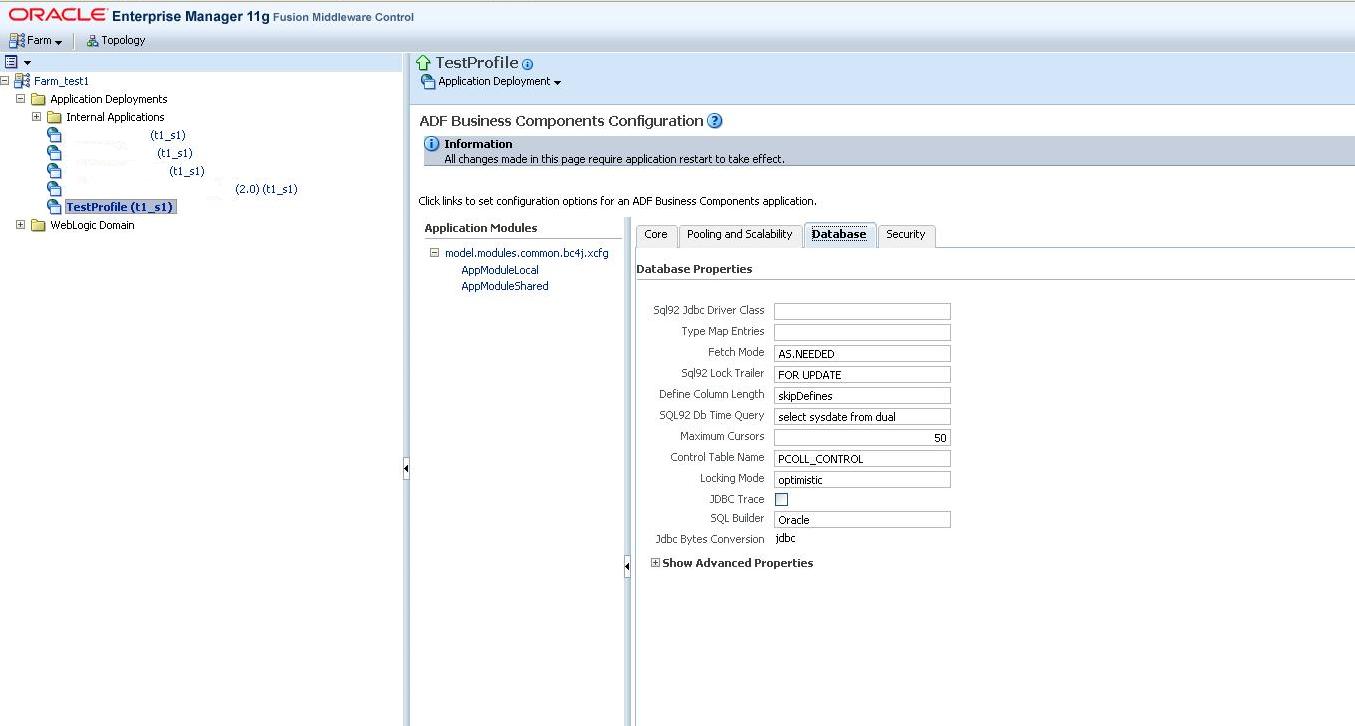The height and width of the screenshot is (726, 1355).
Task: Click the Locking Mode field
Action: pyautogui.click(x=862, y=479)
